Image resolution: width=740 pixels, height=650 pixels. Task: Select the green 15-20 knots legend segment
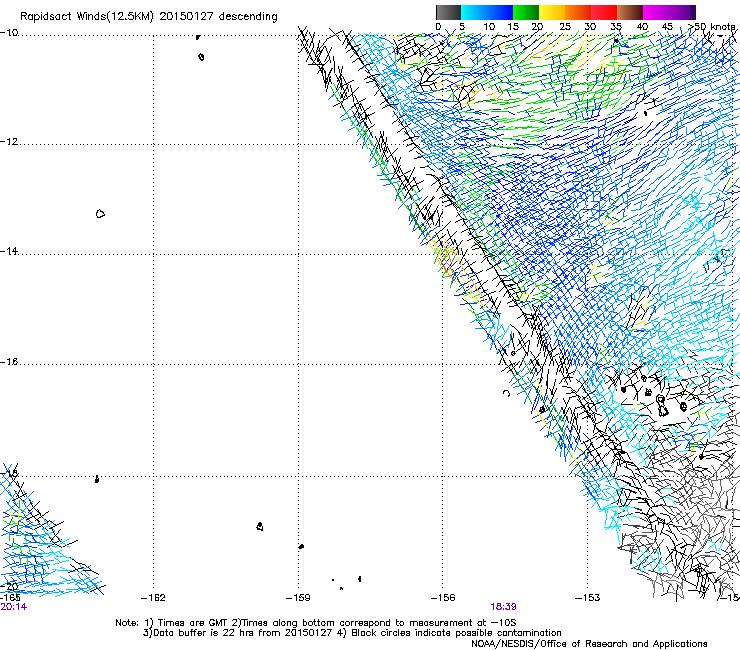tap(526, 12)
